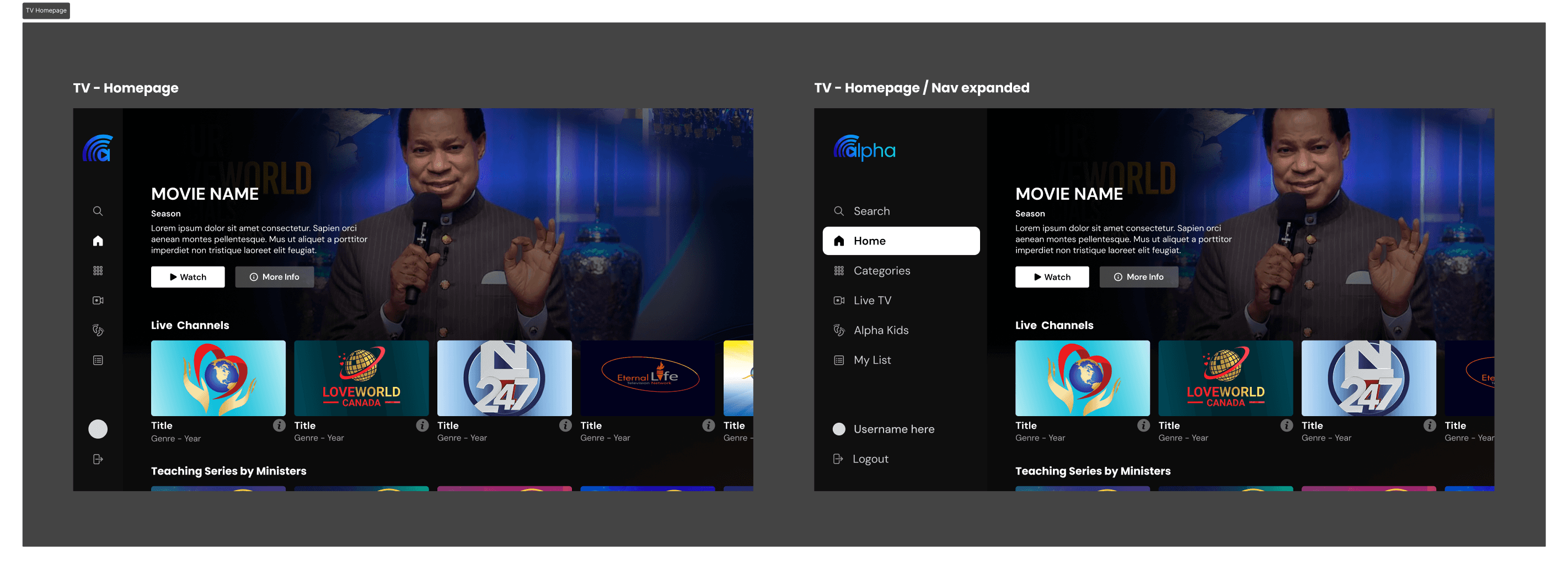Click 'Live Channels' heading in Nav expanded frame
Image resolution: width=1568 pixels, height=569 pixels.
pyautogui.click(x=1055, y=325)
